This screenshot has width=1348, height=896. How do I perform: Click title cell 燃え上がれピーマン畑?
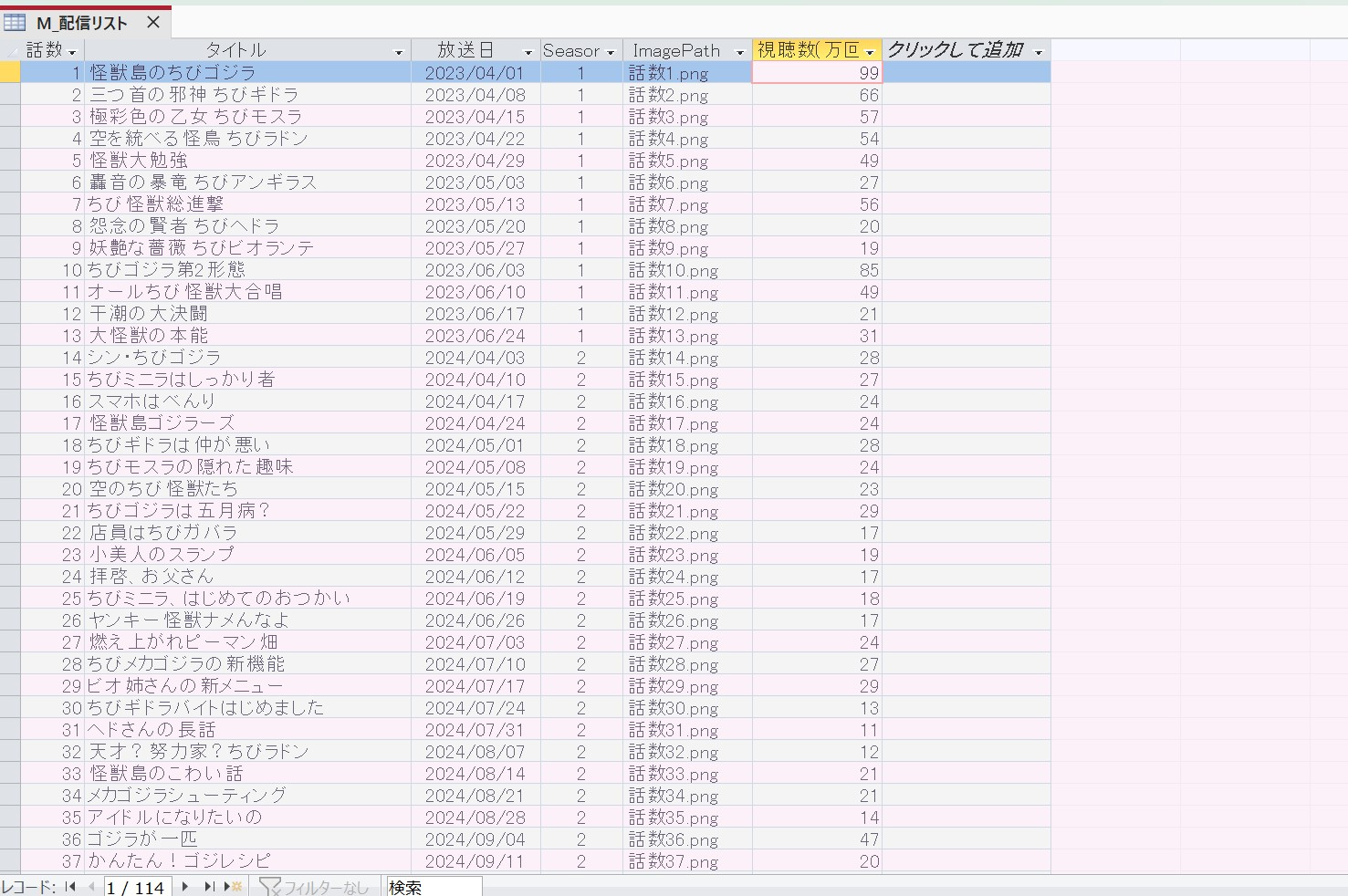pos(247,641)
